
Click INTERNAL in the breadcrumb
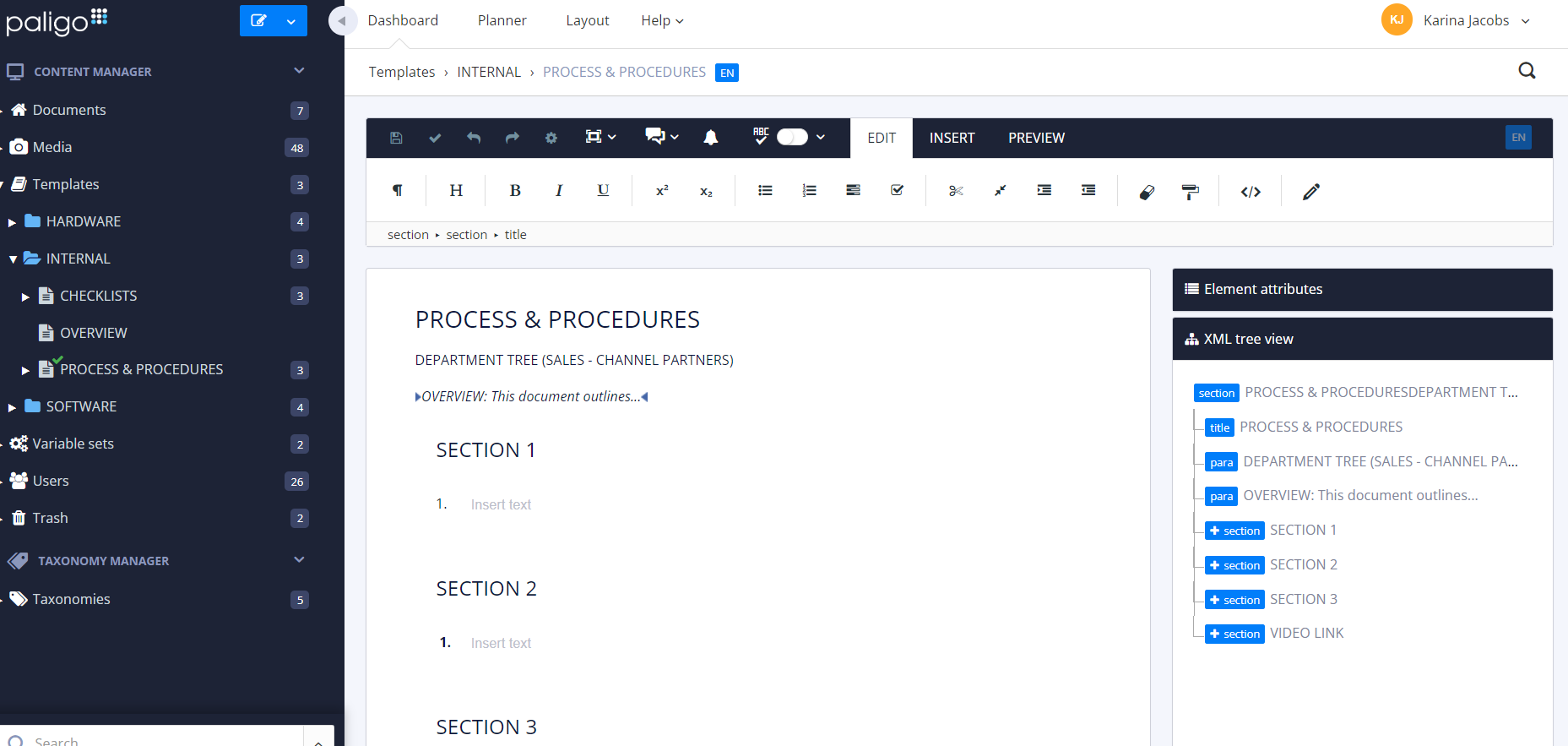[x=489, y=72]
